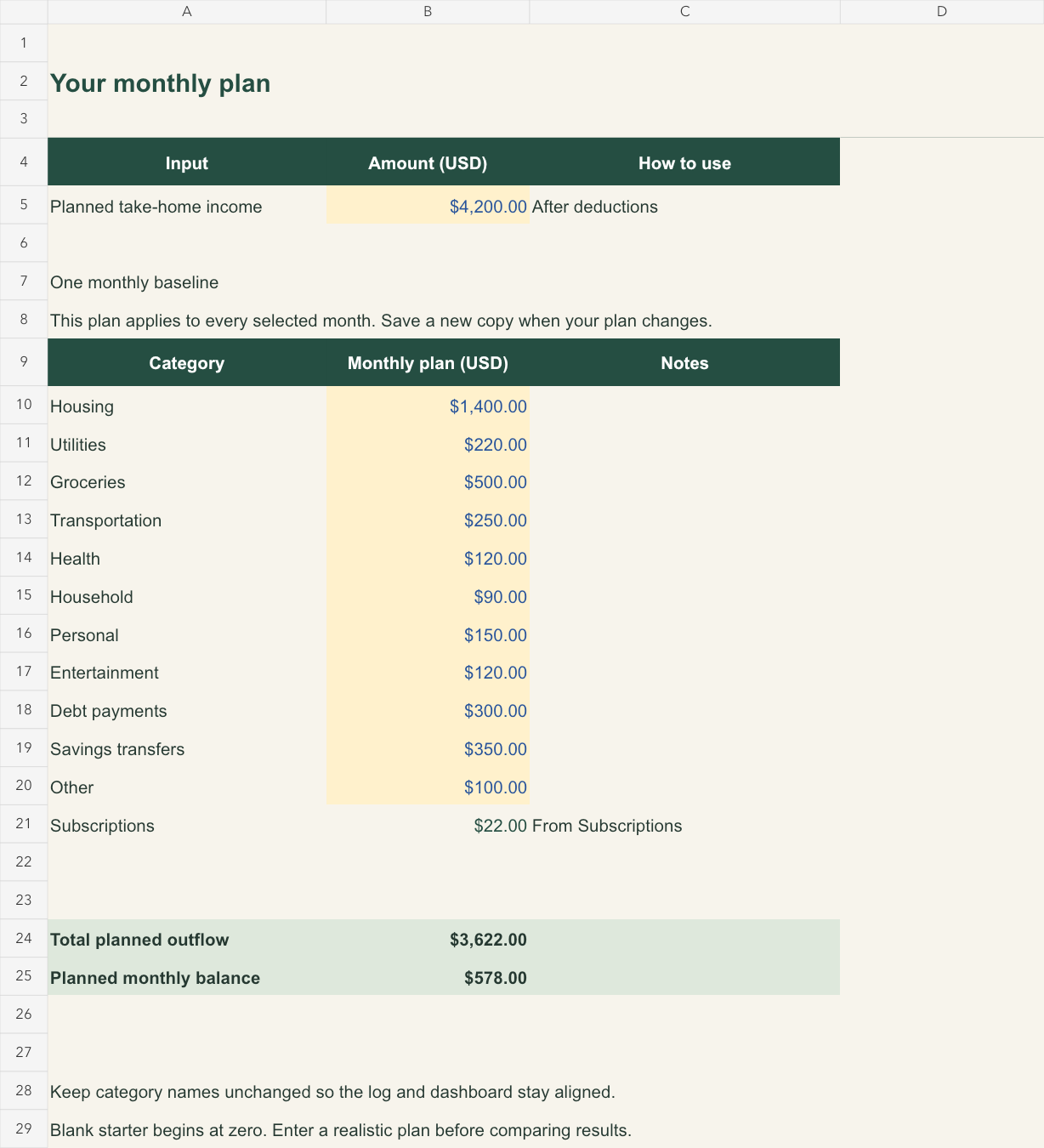Click the Personal category cell
1044x1148 pixels.
[187, 634]
